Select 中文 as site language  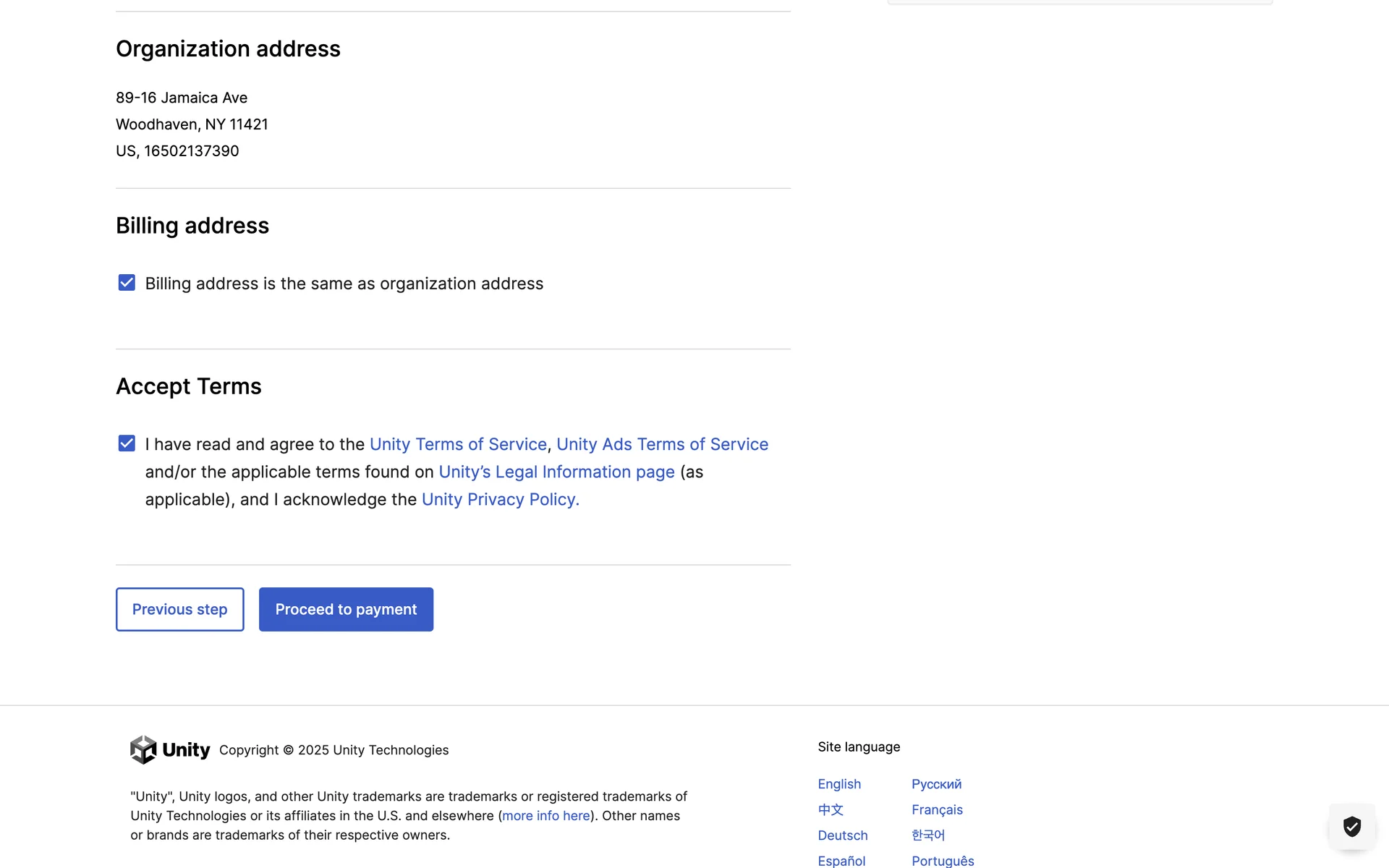click(x=831, y=809)
